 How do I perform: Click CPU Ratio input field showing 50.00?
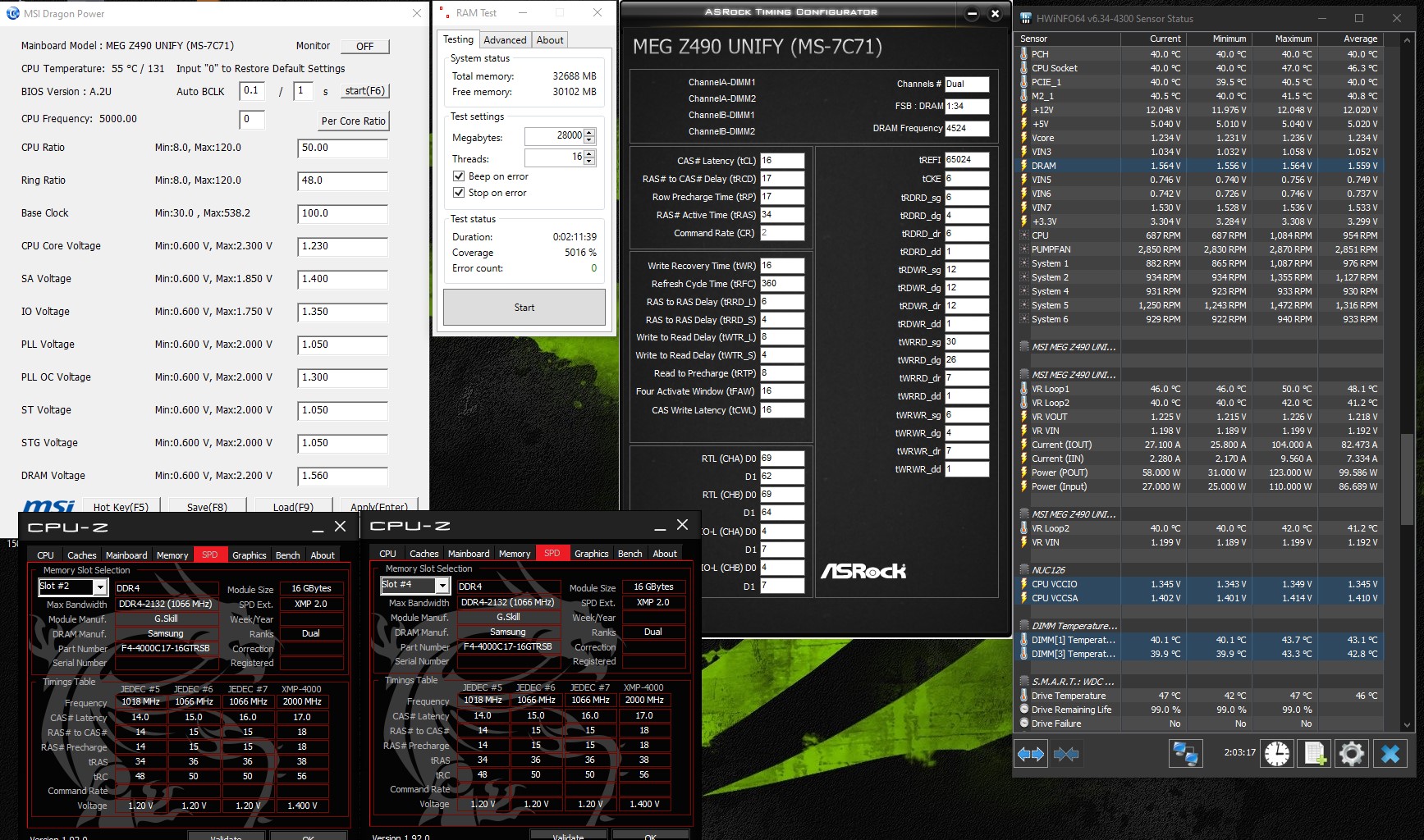(342, 148)
